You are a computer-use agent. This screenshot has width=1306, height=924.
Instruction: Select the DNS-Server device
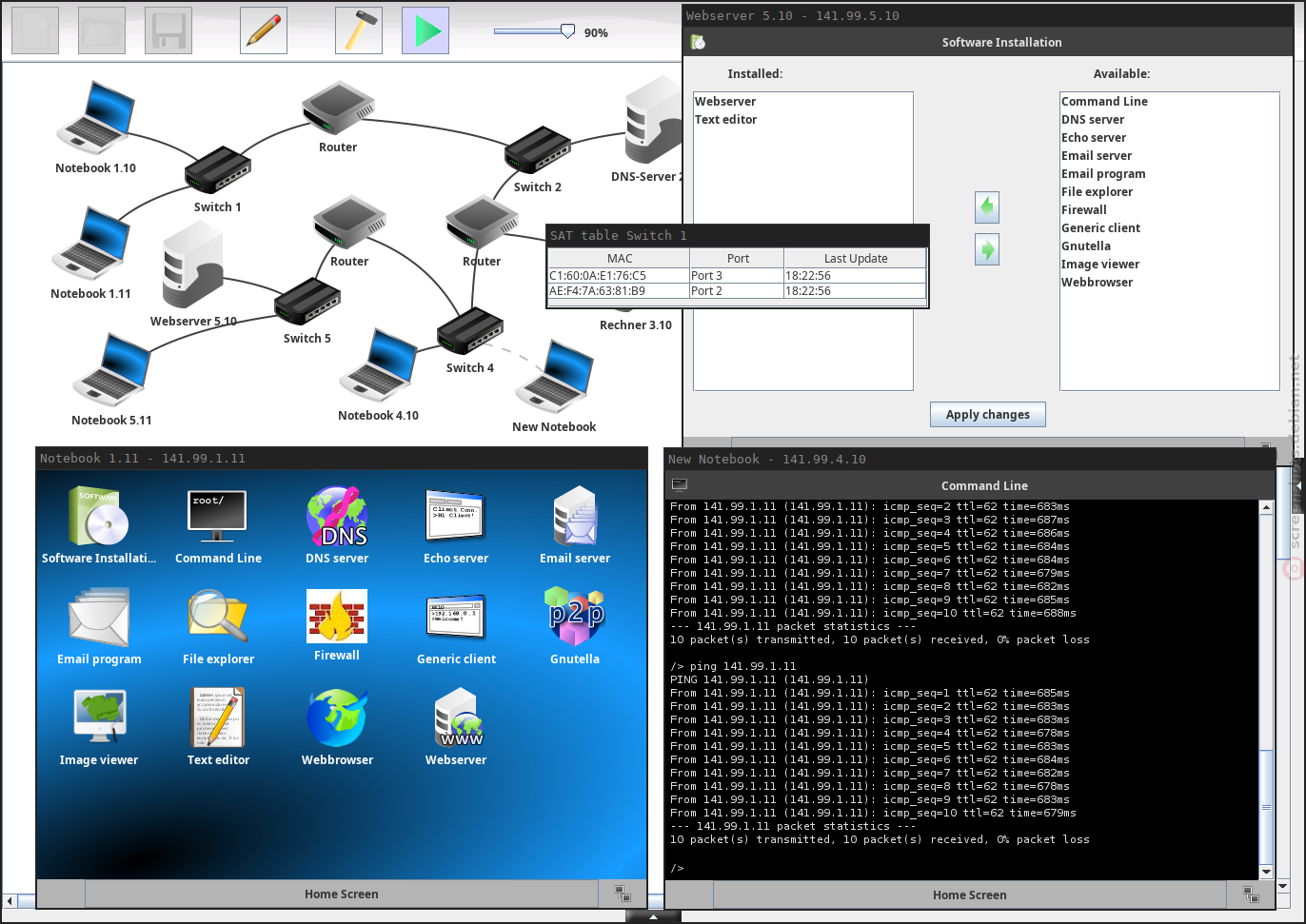click(654, 121)
